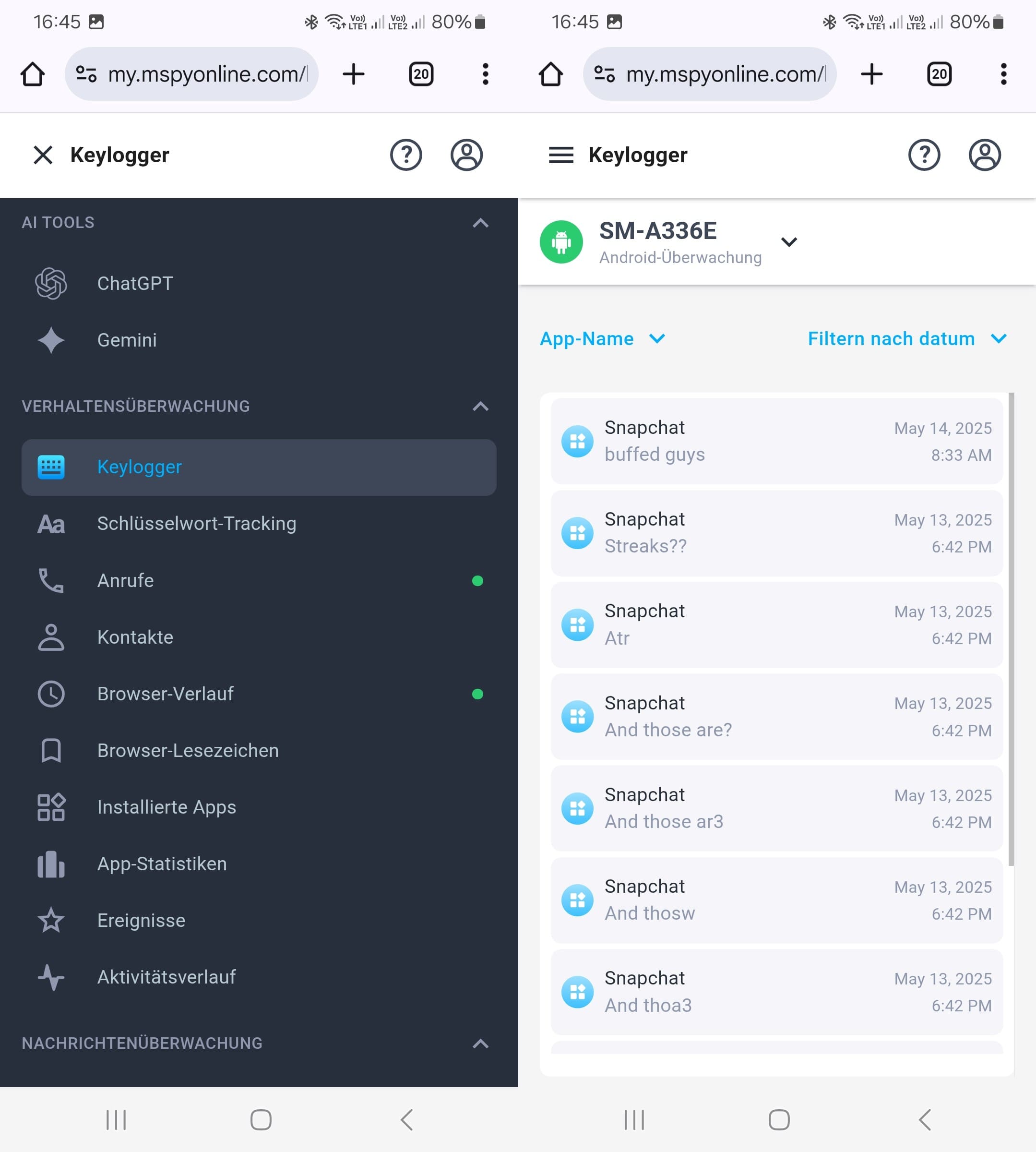This screenshot has width=1036, height=1152.
Task: Open the App-Name filter dropdown
Action: [602, 339]
